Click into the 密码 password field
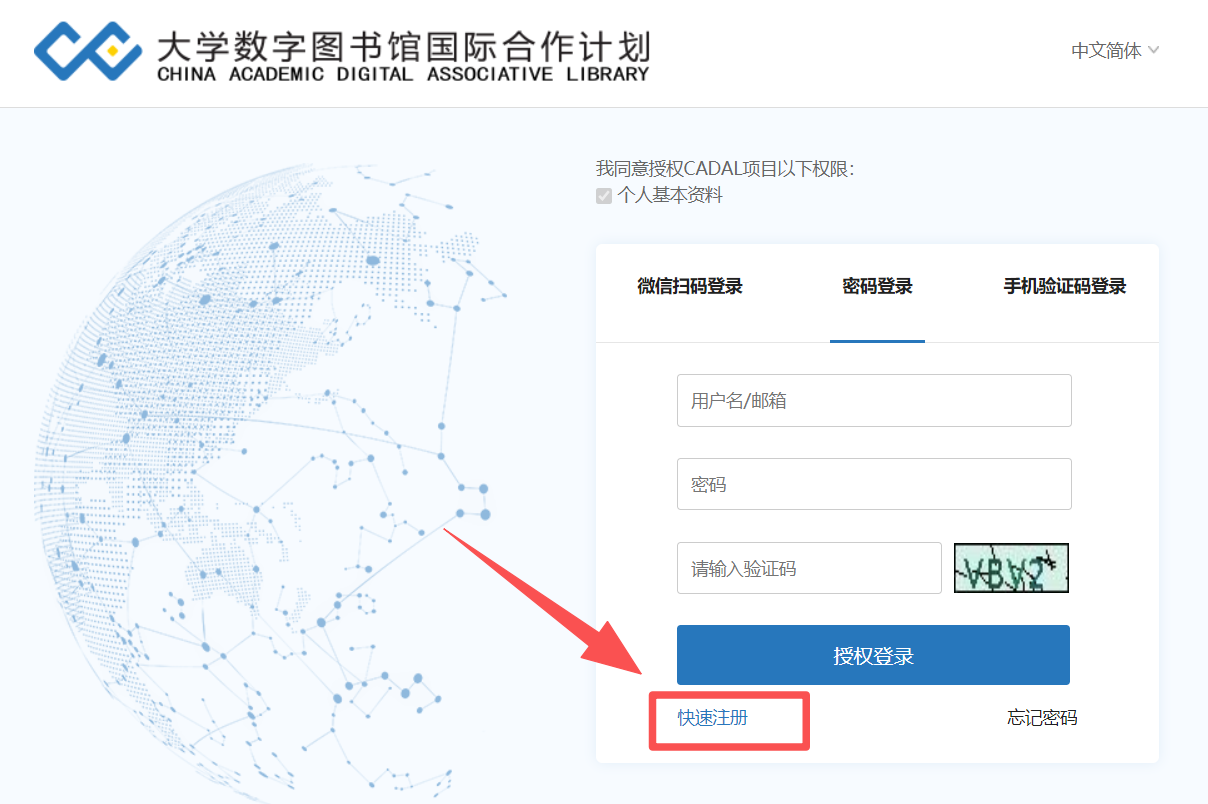 [x=873, y=485]
